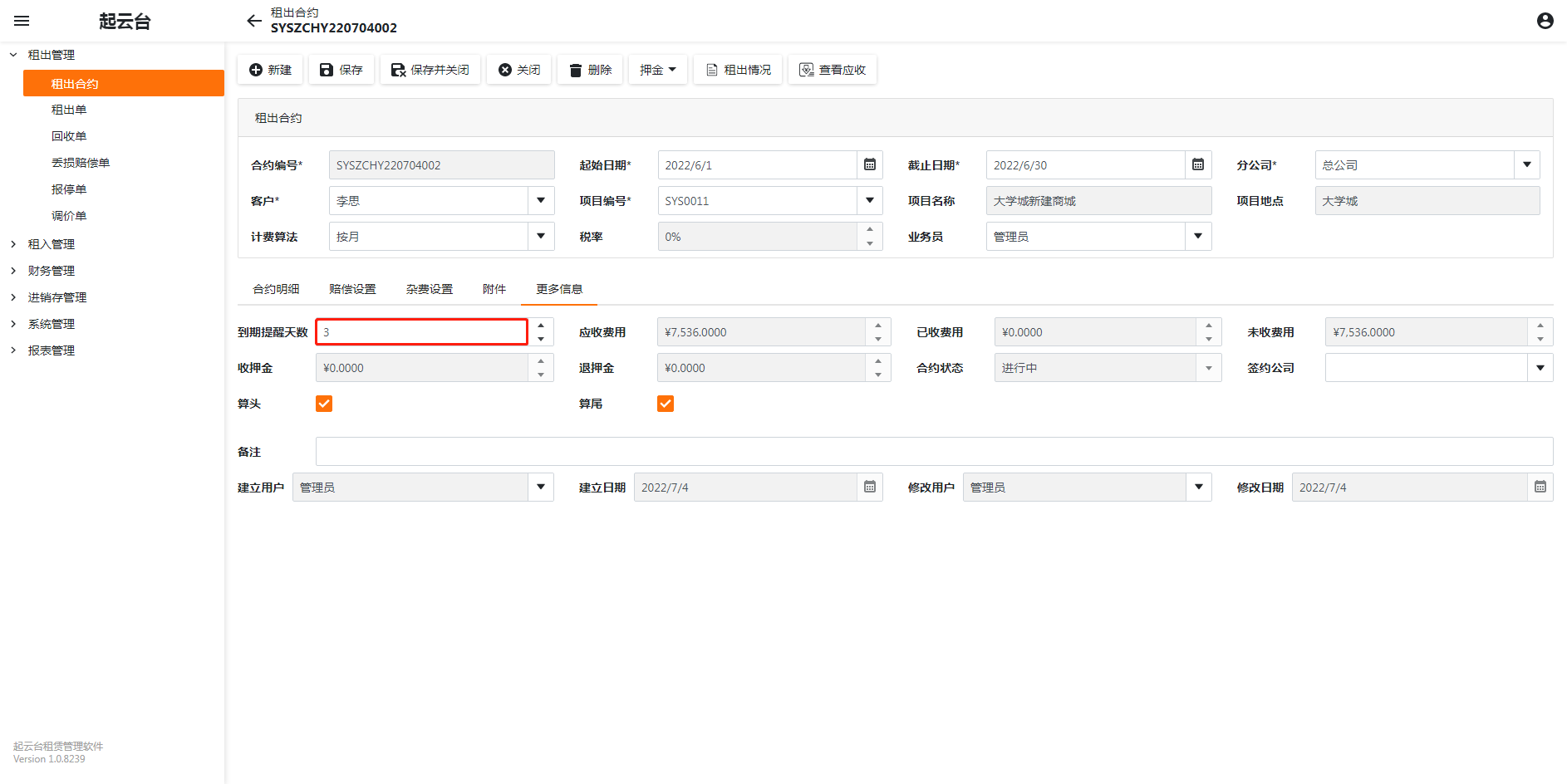Click 保存并关闭 button
Screen dimensions: 1567x784
click(430, 70)
